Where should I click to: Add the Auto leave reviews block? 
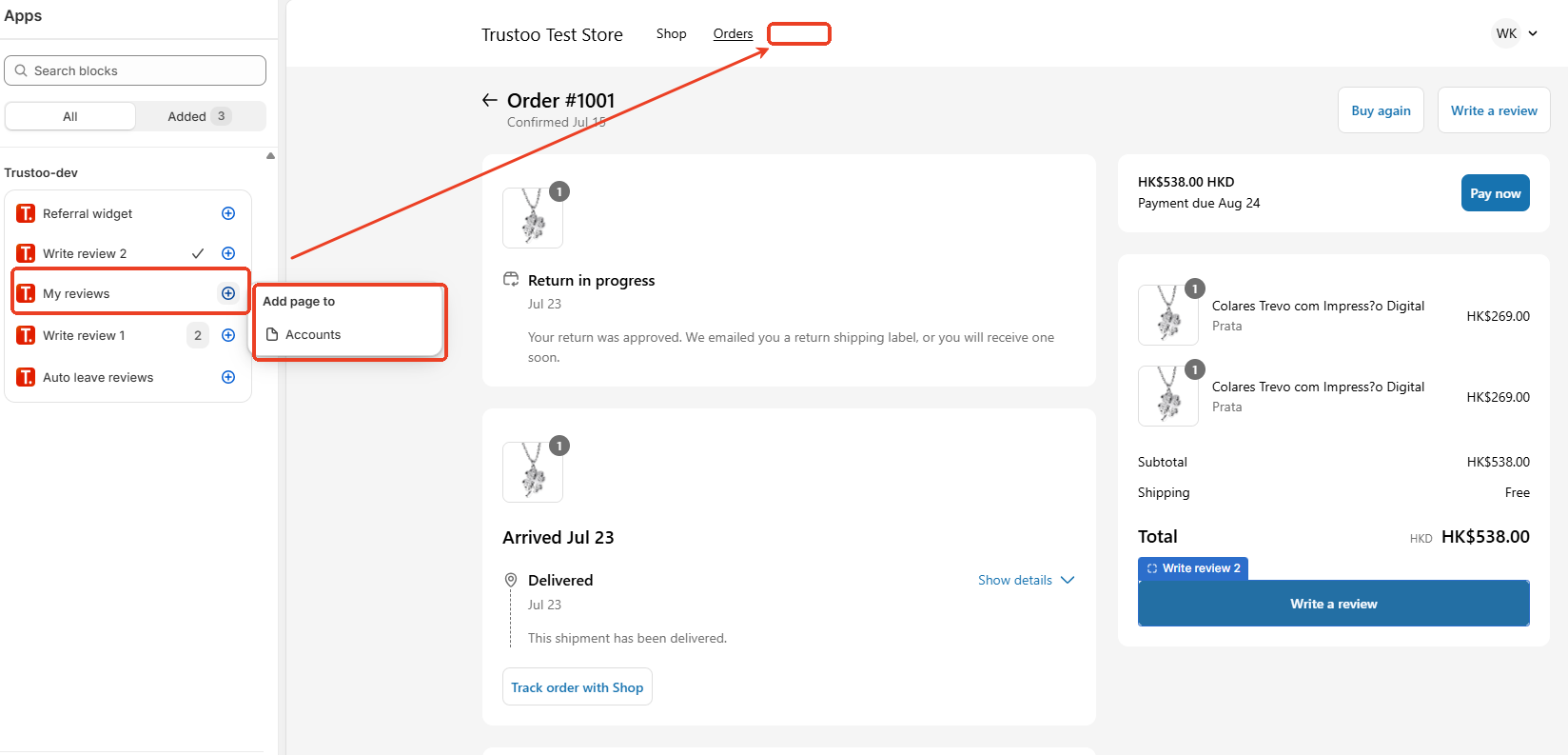coord(228,377)
